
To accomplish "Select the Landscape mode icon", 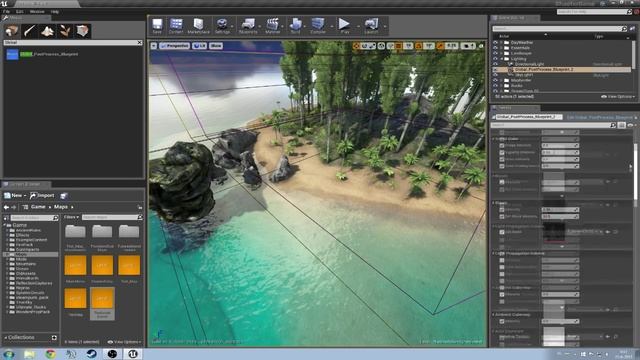I will tap(47, 31).
